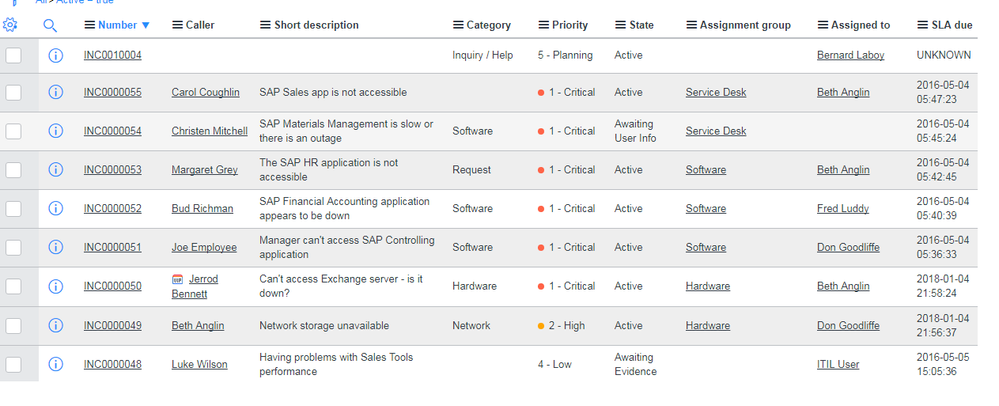
Task: Sort by the Short description header
Action: coord(316,25)
